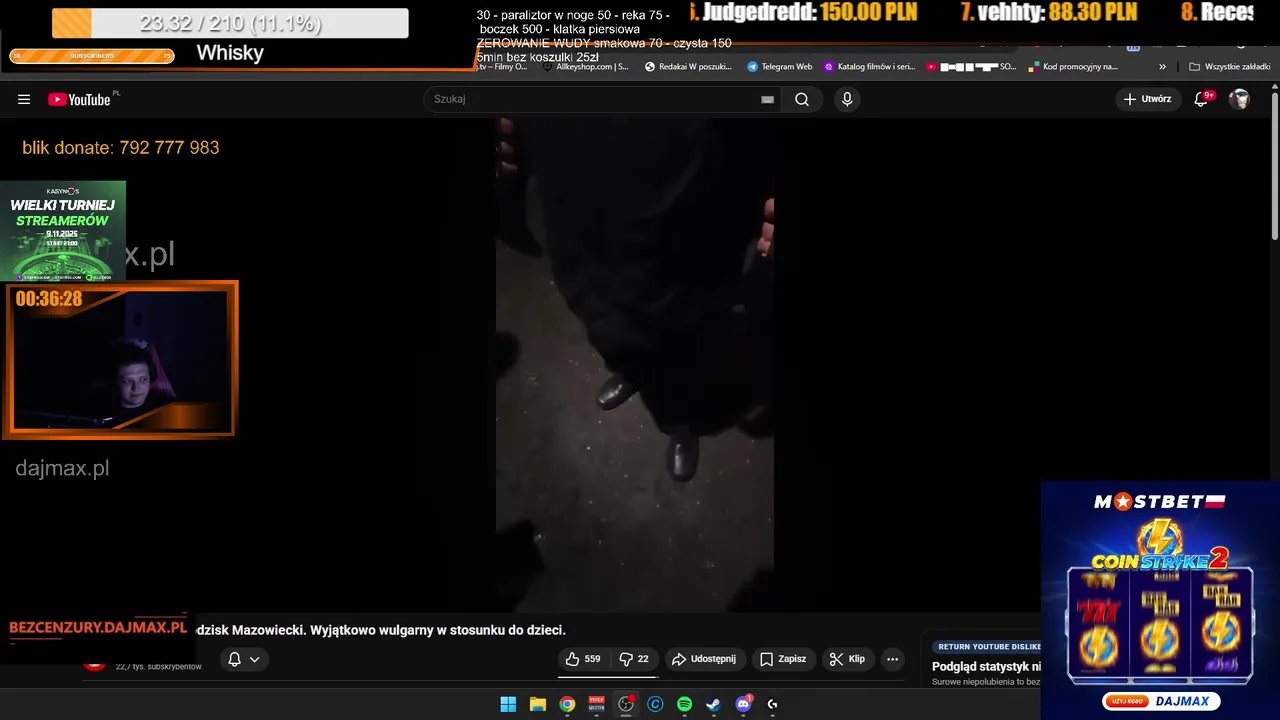Expand the subscription notification bell dropdown
1280x720 pixels.
tap(244, 659)
